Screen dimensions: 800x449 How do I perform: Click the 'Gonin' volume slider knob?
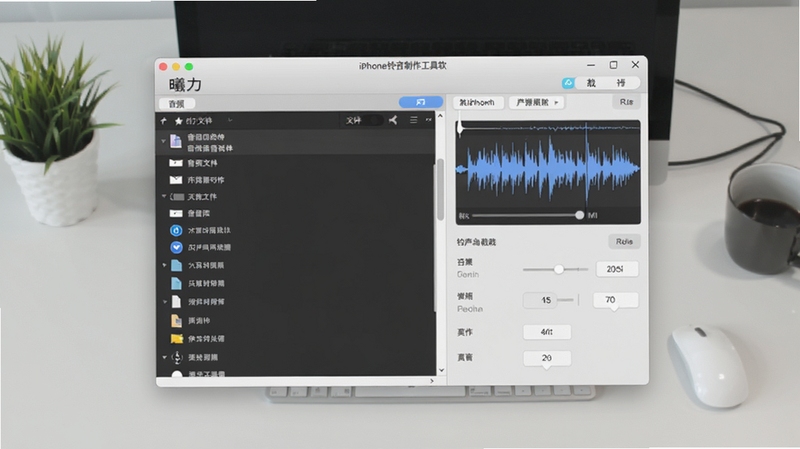pos(559,269)
